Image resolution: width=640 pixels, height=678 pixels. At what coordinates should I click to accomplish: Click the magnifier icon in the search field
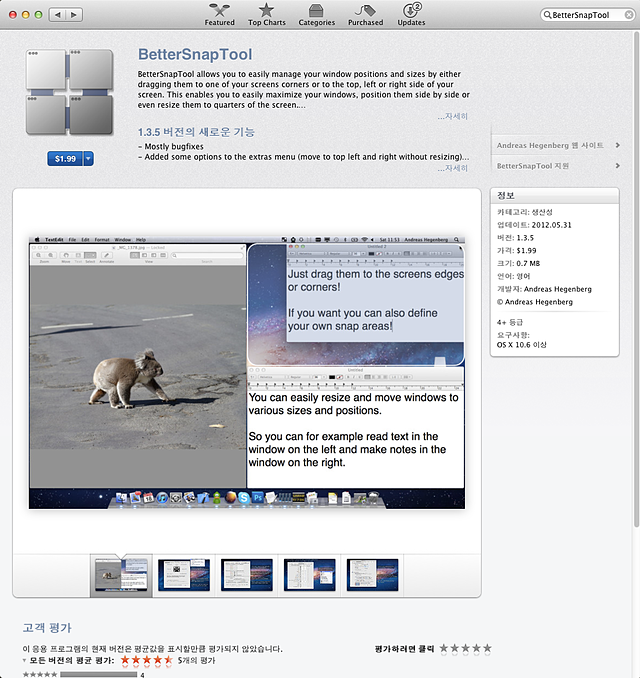547,15
